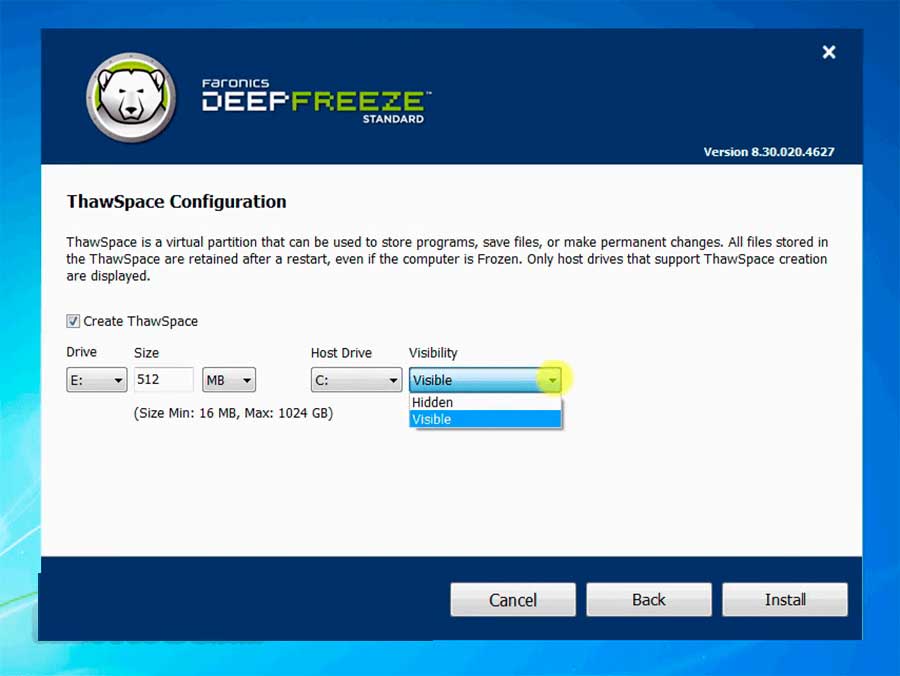Screen dimensions: 900x676
Task: Open the Host Drive dropdown showing C:
Action: click(x=356, y=380)
